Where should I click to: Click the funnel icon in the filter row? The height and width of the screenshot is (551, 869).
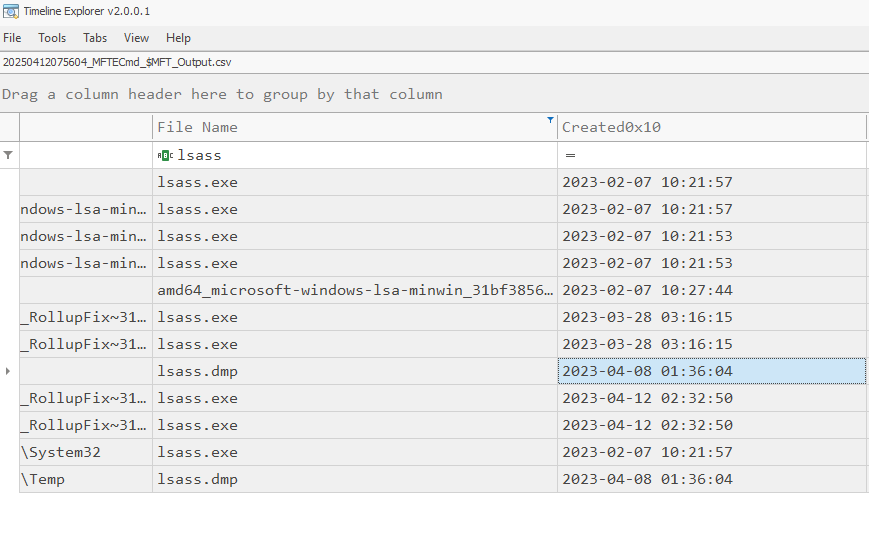pyautogui.click(x=8, y=155)
